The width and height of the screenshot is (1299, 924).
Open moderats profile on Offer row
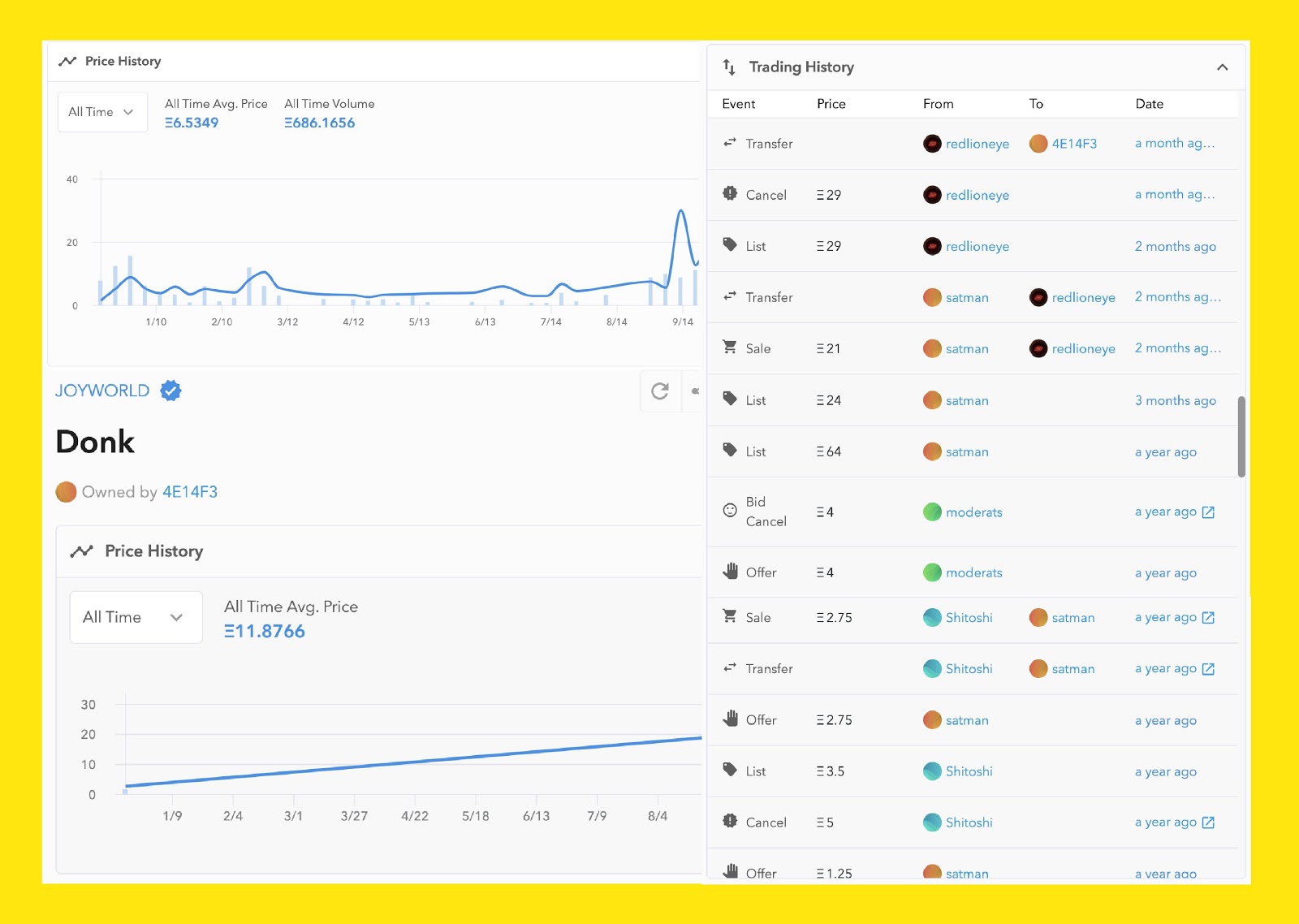[973, 572]
